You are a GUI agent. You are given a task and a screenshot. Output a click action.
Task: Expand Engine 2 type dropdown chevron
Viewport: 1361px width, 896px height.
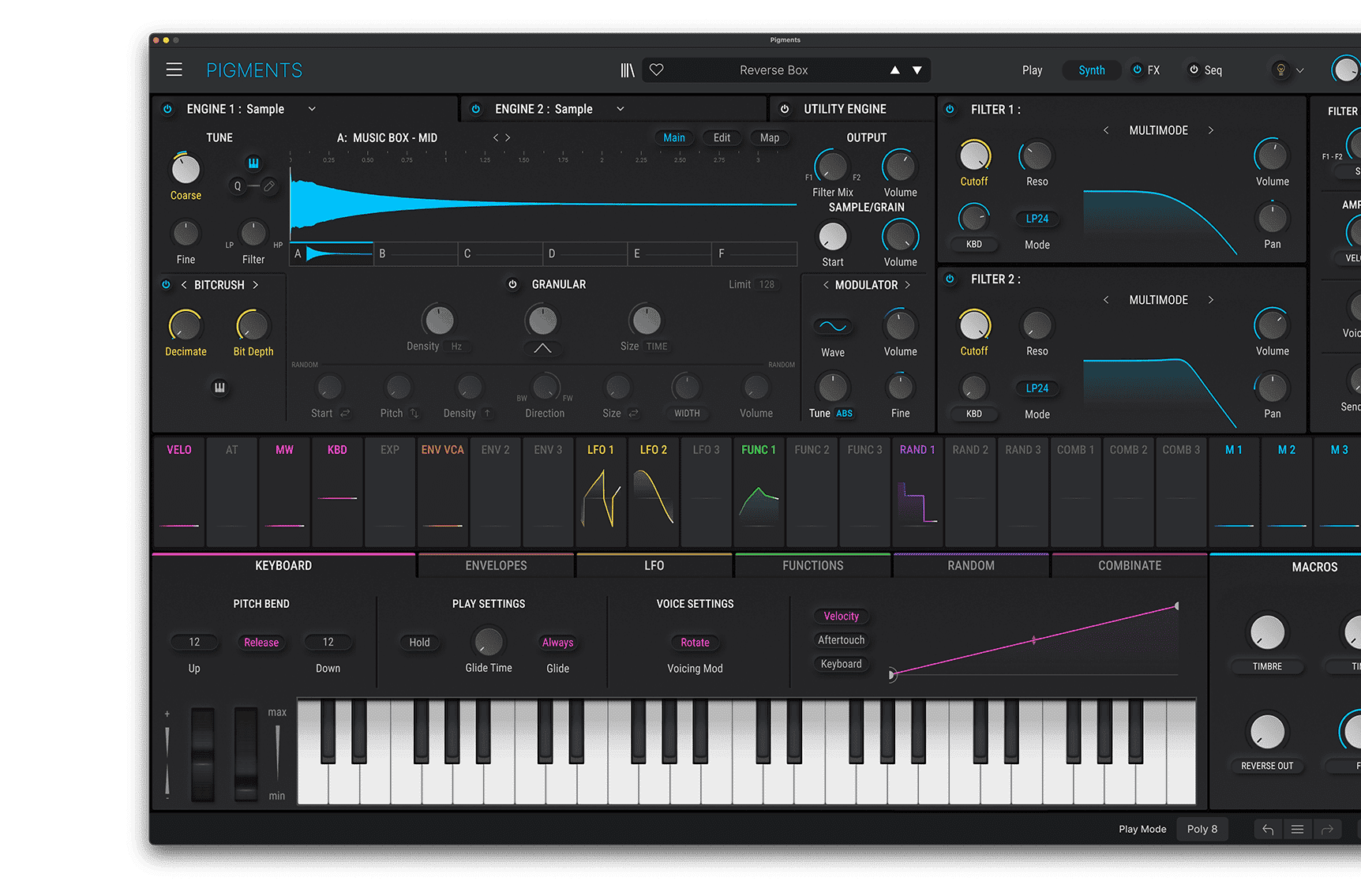tap(621, 109)
